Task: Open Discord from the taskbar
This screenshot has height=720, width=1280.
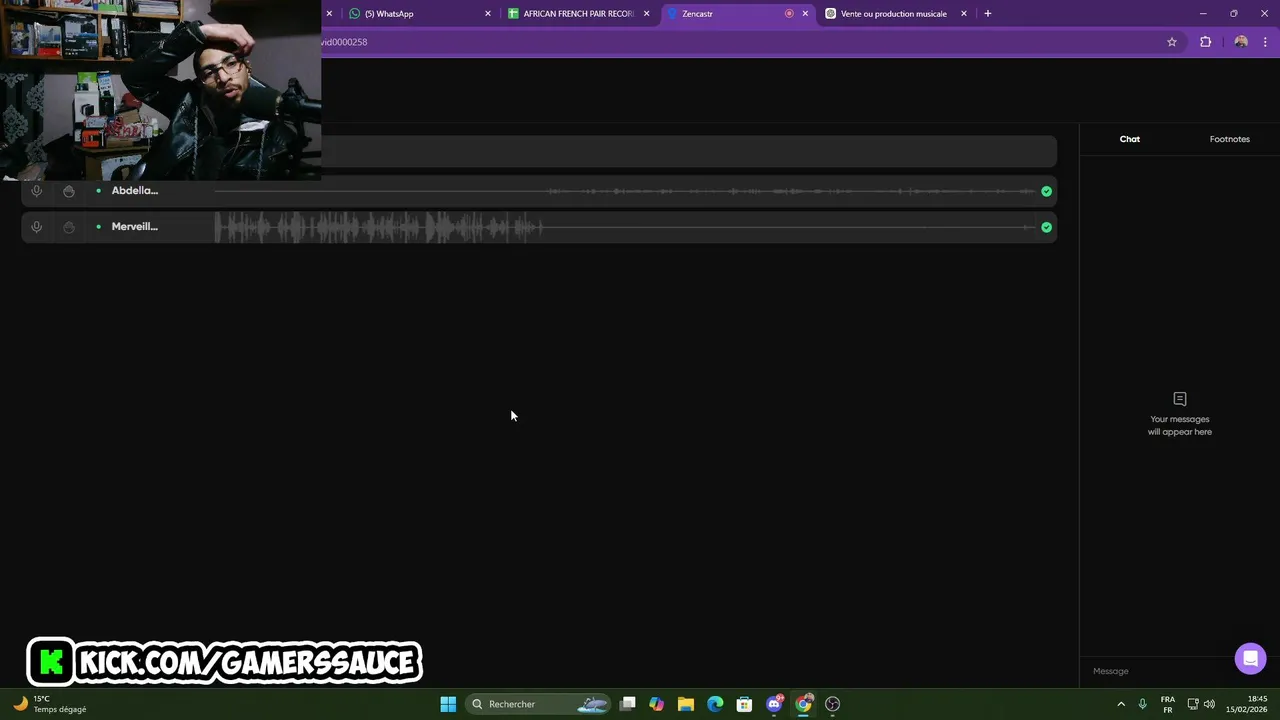Action: click(x=774, y=704)
